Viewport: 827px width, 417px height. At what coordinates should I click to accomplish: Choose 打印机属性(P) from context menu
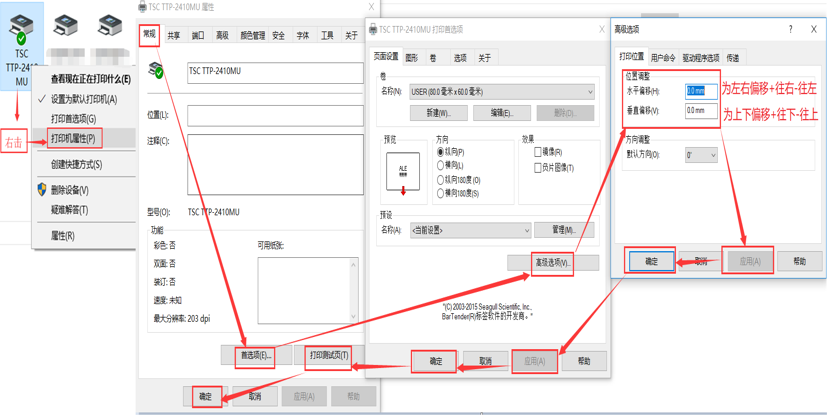click(74, 139)
